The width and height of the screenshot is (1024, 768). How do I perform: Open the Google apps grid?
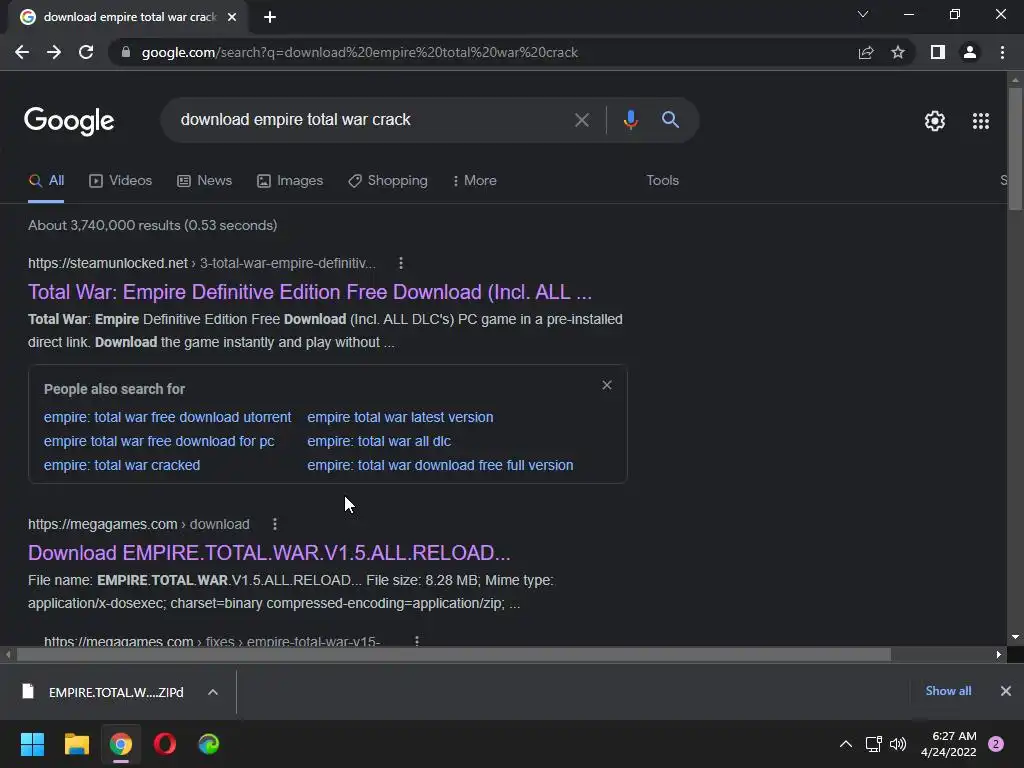981,121
